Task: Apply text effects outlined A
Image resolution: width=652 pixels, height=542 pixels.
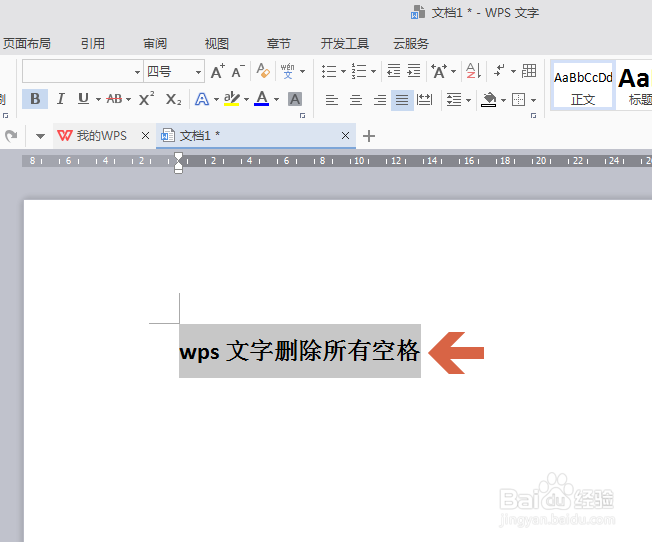Action: [x=202, y=99]
